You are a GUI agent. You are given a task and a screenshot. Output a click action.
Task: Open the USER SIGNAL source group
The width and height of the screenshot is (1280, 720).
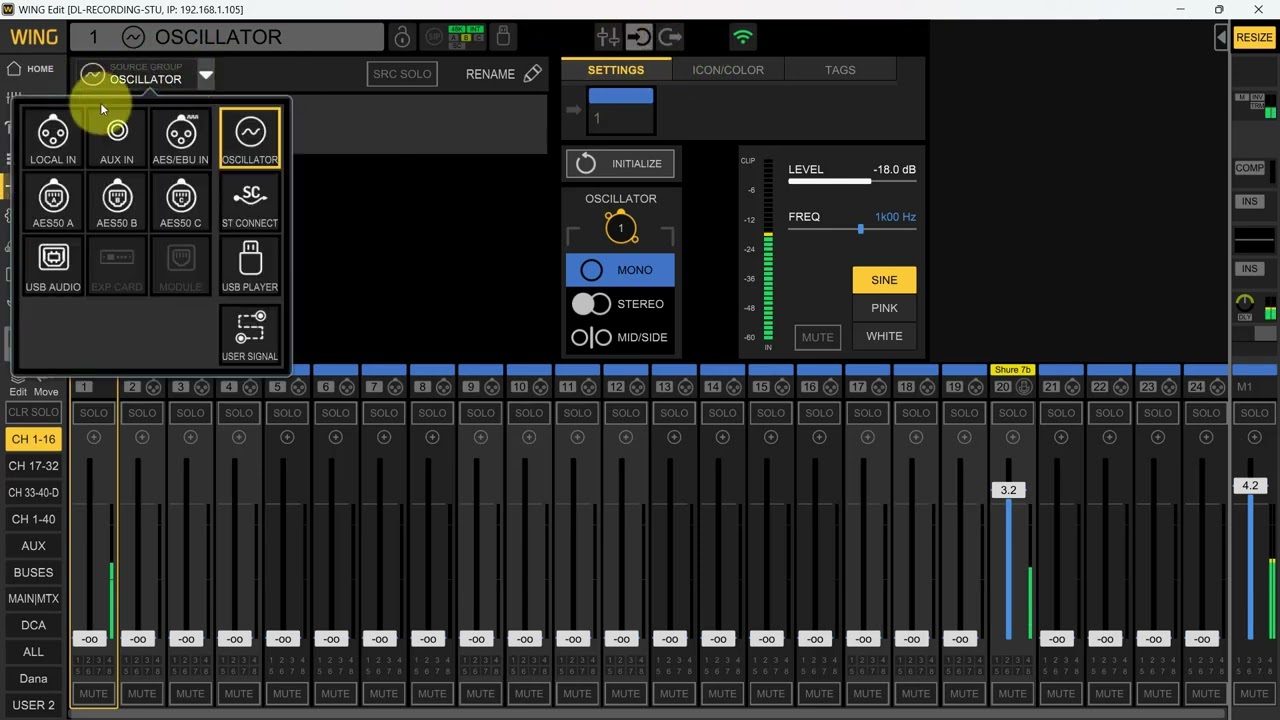tap(250, 335)
